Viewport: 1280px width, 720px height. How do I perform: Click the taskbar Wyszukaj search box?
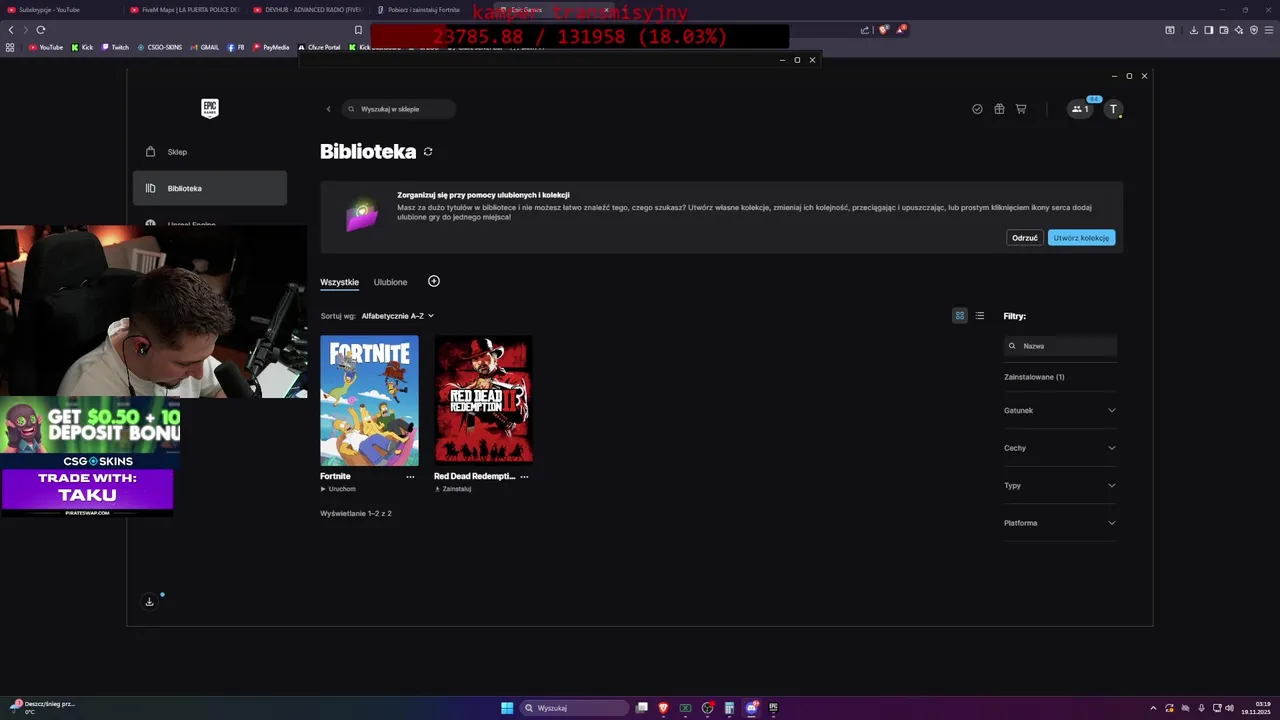pyautogui.click(x=573, y=708)
